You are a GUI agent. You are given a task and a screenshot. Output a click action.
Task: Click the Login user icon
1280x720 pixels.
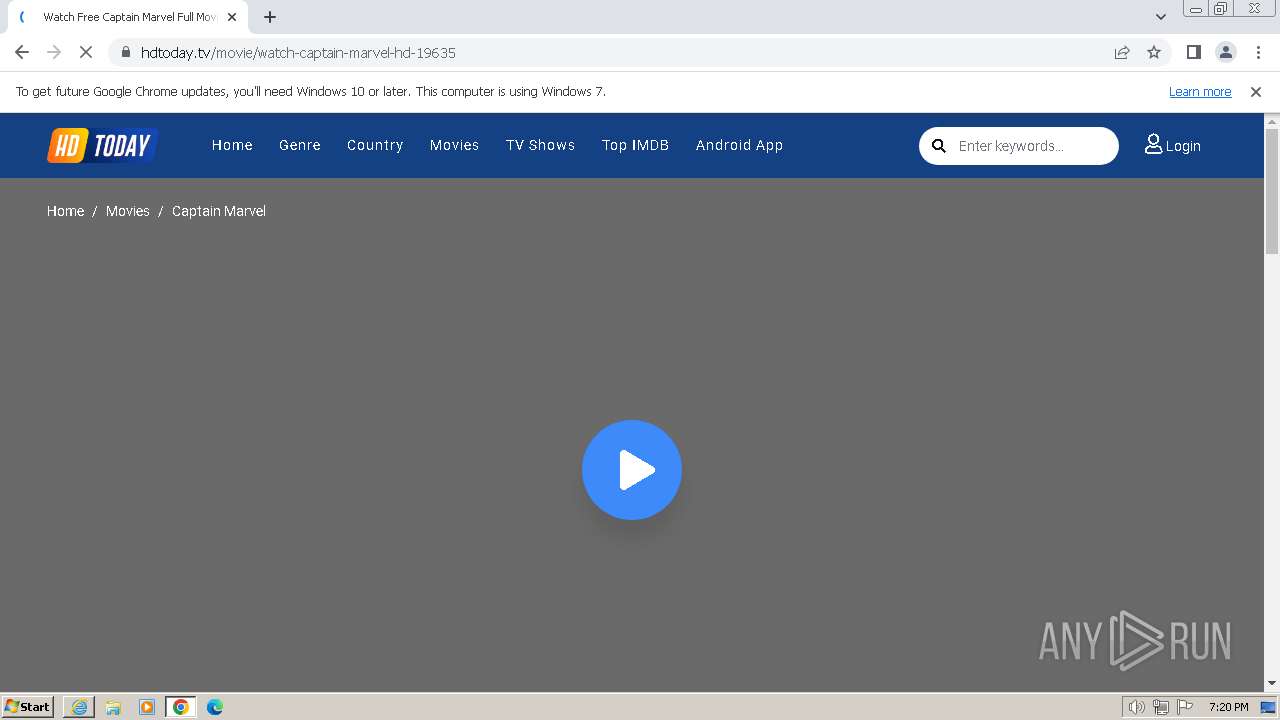(1153, 144)
